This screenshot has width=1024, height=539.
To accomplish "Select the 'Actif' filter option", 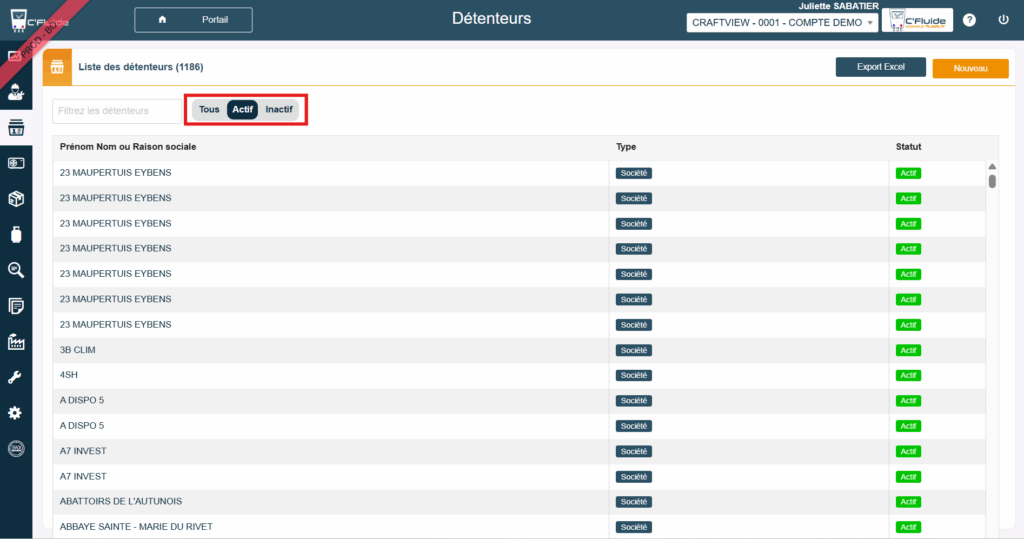I will point(242,110).
